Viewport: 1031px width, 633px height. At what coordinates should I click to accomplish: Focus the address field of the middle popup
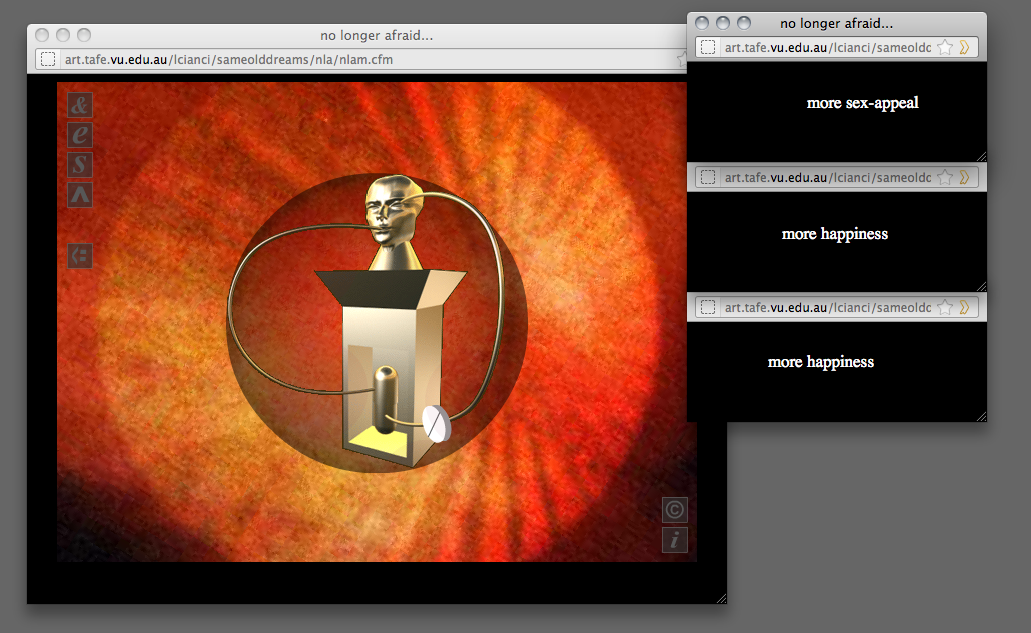[x=828, y=177]
